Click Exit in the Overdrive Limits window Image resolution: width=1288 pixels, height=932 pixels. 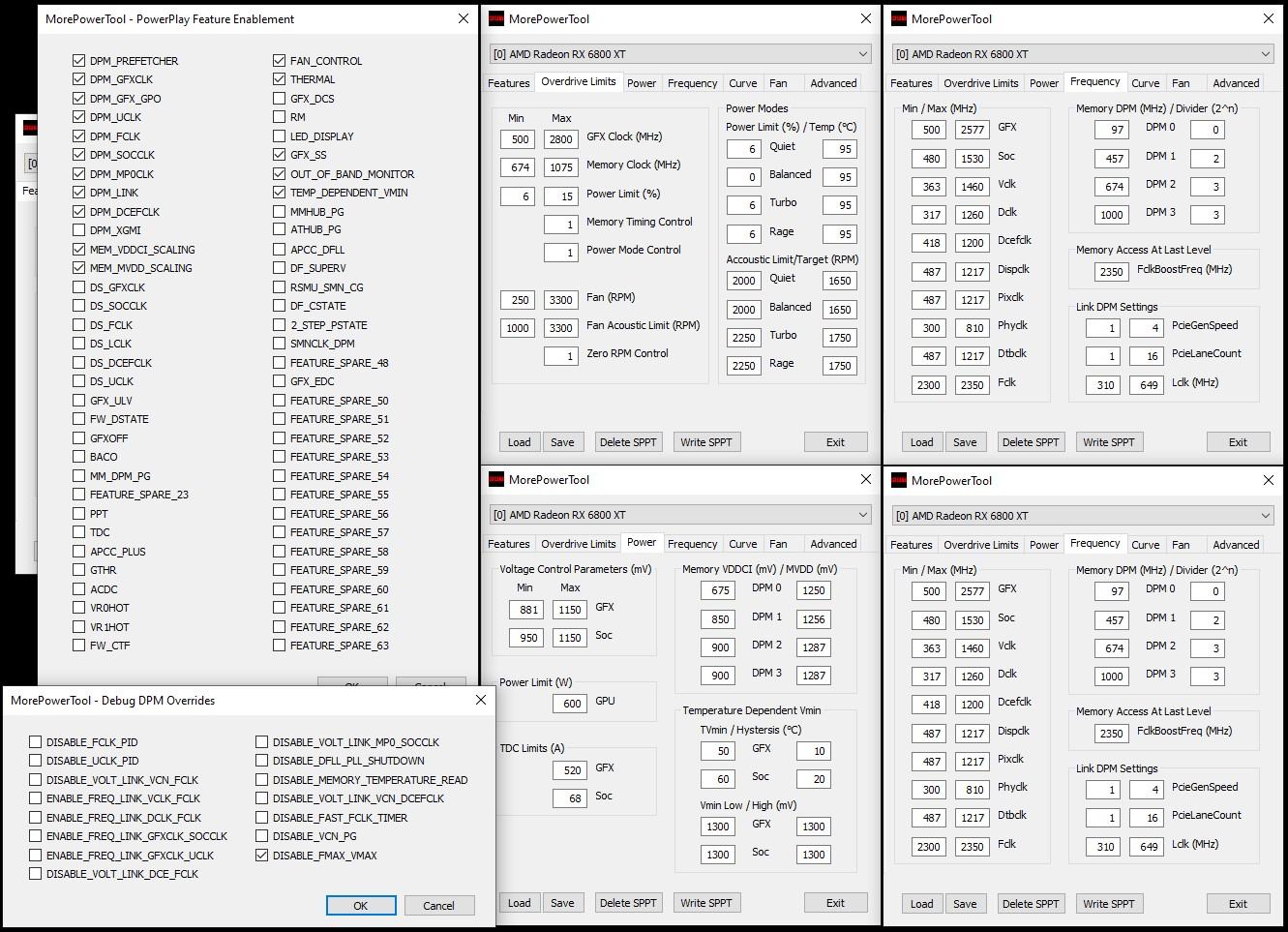point(835,442)
